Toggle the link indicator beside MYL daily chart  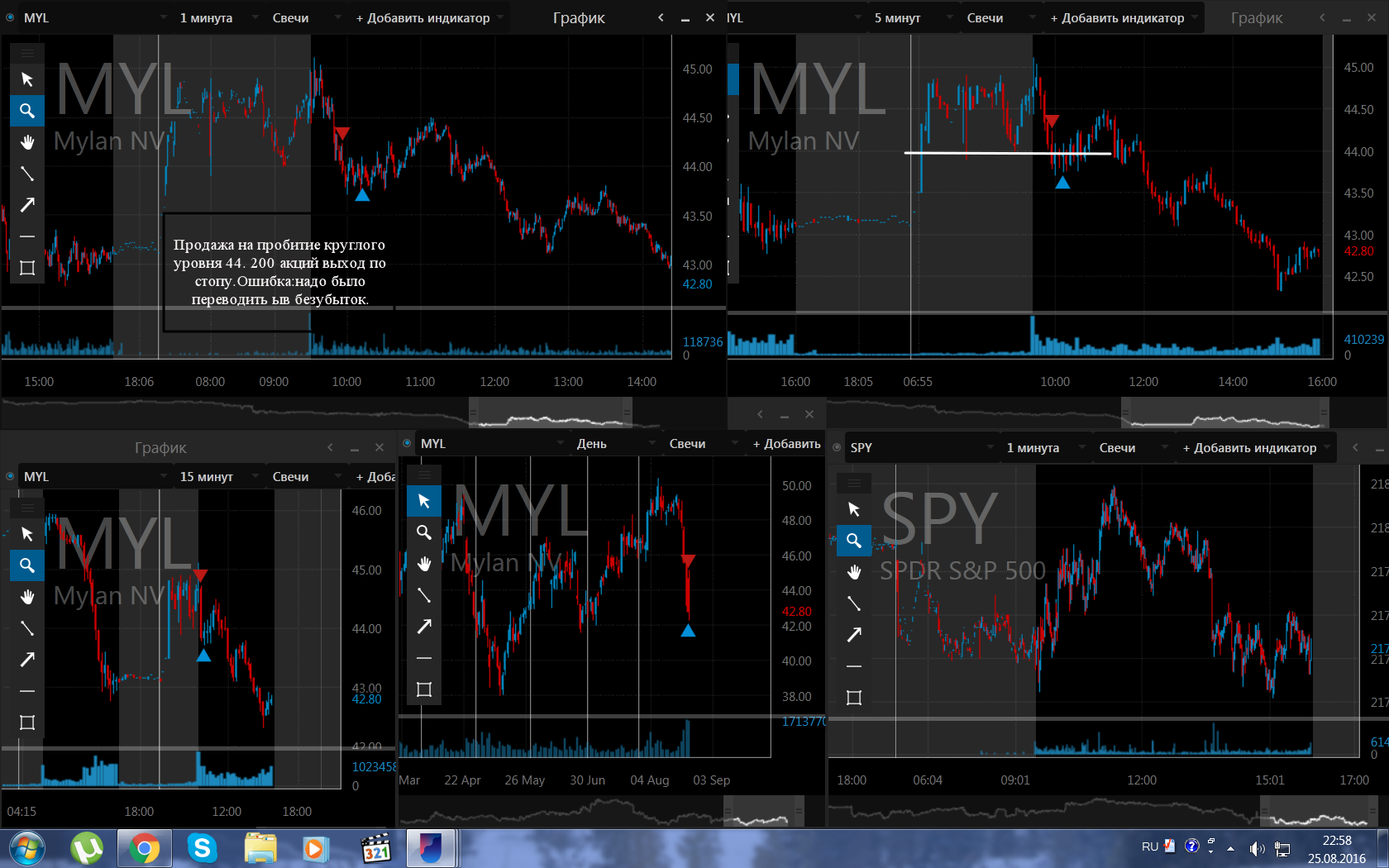(407, 443)
